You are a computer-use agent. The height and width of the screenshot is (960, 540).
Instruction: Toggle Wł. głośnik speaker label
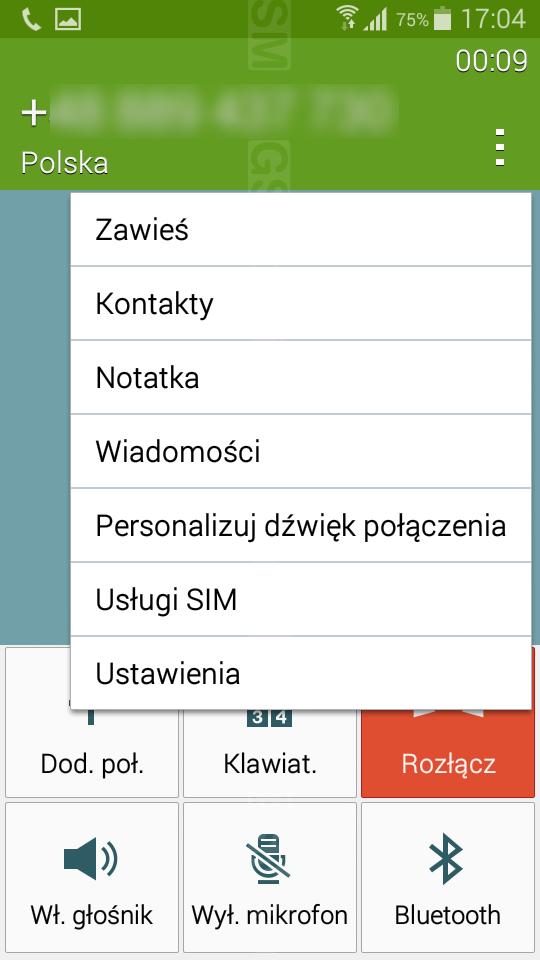pyautogui.click(x=92, y=915)
